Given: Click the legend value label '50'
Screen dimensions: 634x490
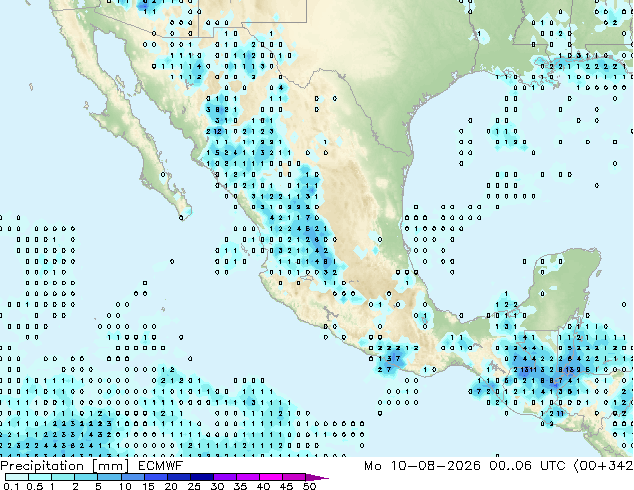Looking at the screenshot, I should tap(310, 486).
